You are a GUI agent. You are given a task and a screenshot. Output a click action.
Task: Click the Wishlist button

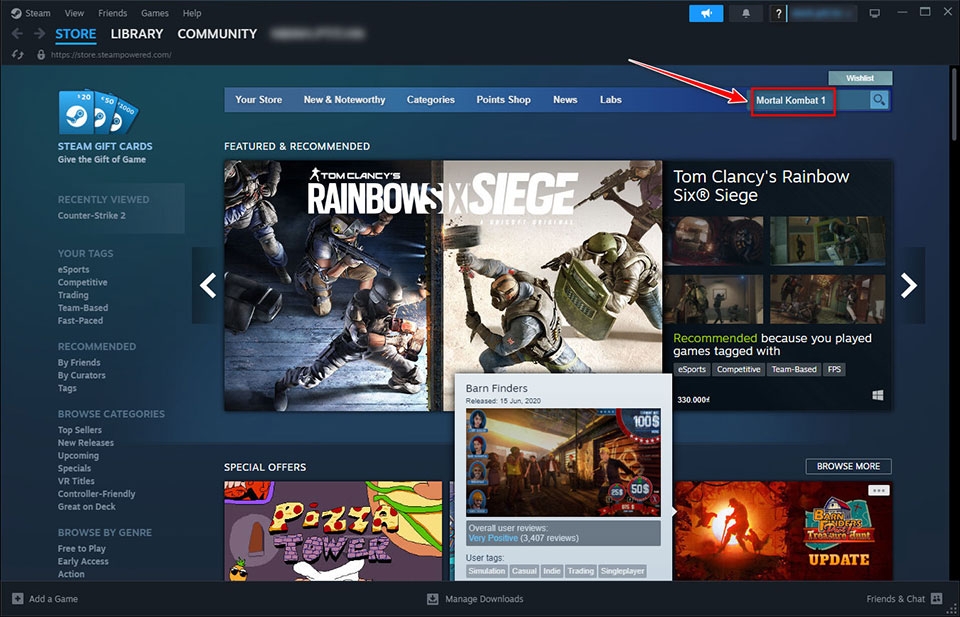[x=860, y=78]
